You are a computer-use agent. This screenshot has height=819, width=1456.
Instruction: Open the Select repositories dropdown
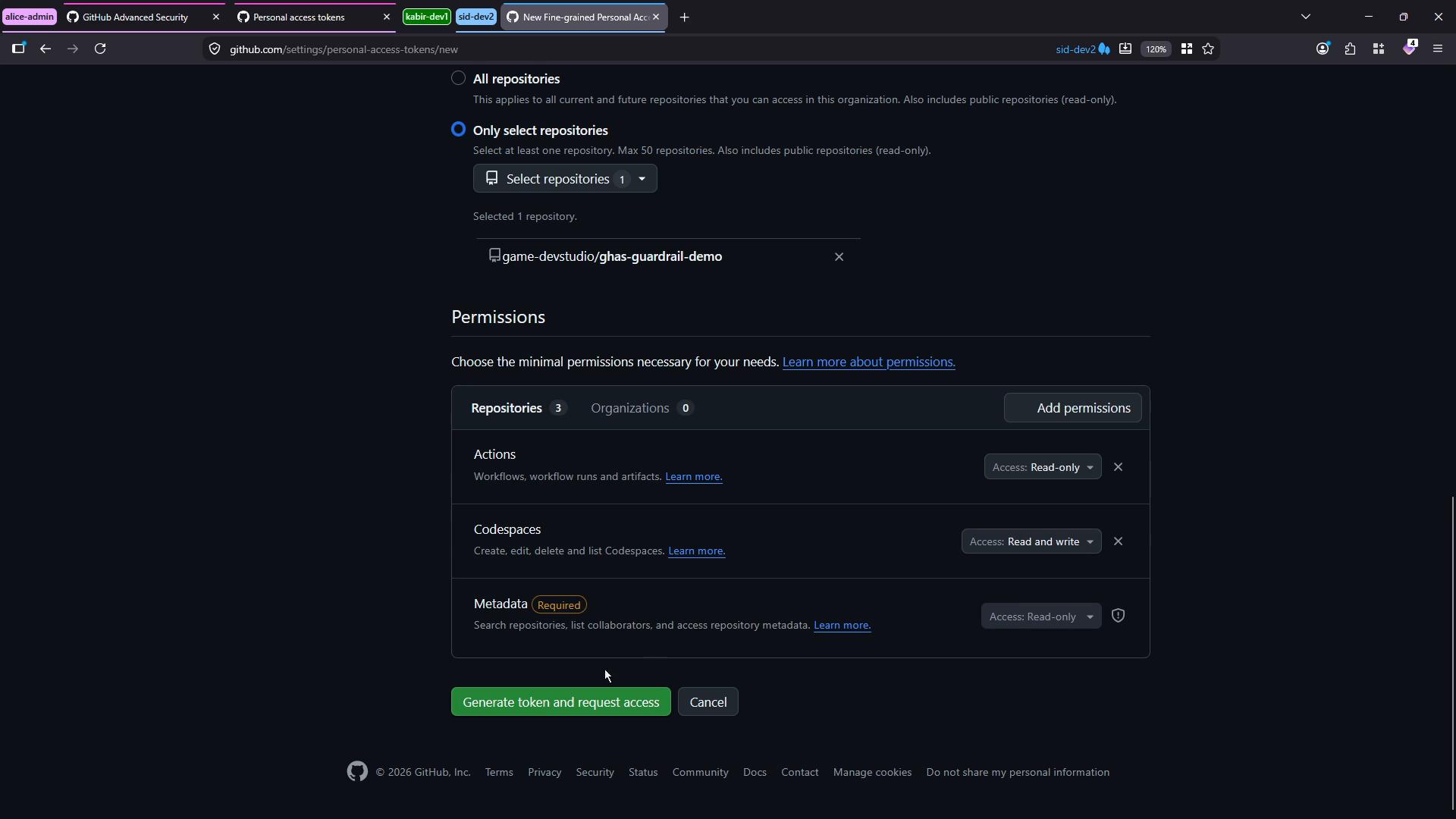pos(565,179)
